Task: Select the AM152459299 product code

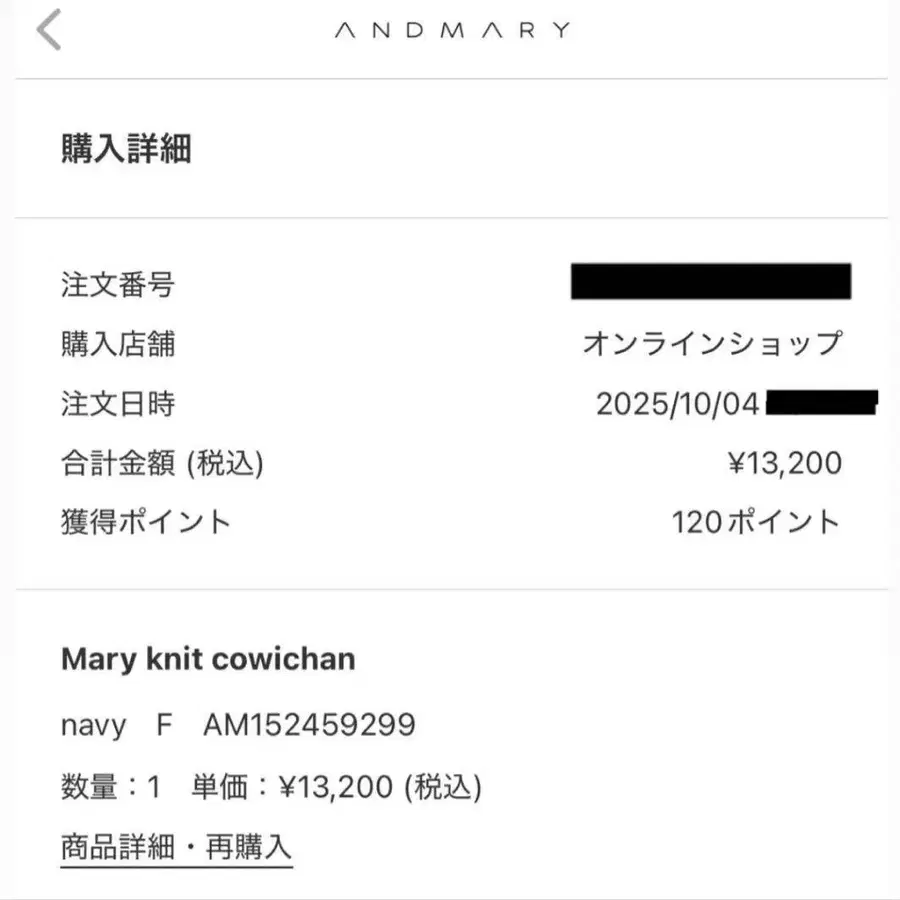Action: tap(309, 725)
